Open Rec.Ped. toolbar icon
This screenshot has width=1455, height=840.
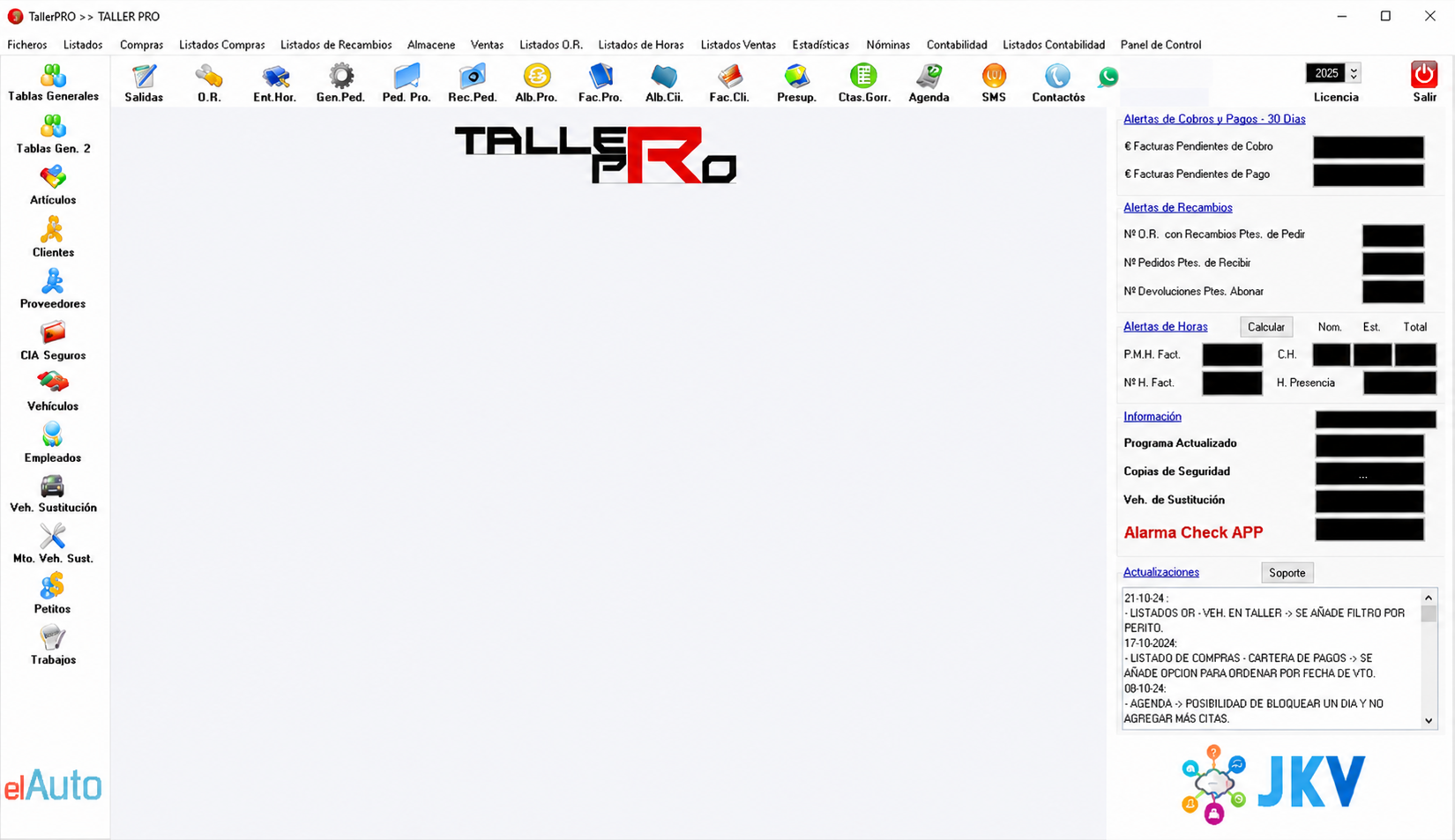coord(472,84)
